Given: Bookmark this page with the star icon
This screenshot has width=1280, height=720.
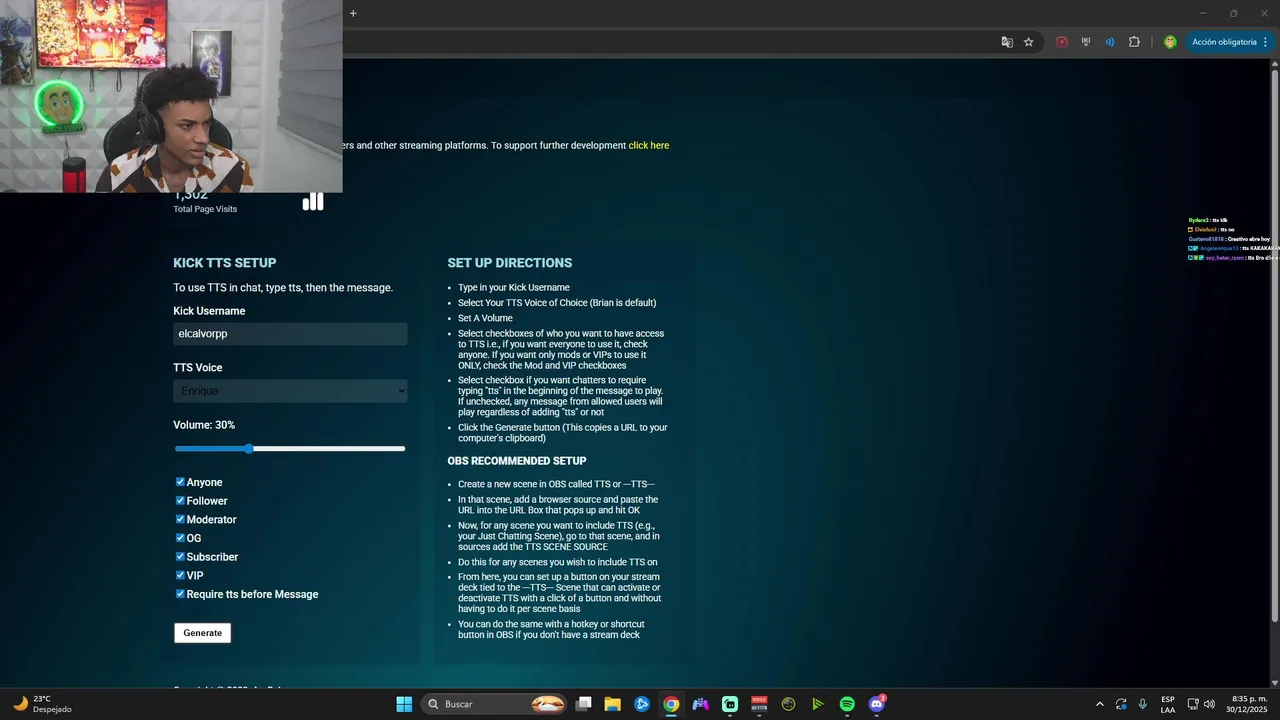Looking at the screenshot, I should click(1028, 42).
